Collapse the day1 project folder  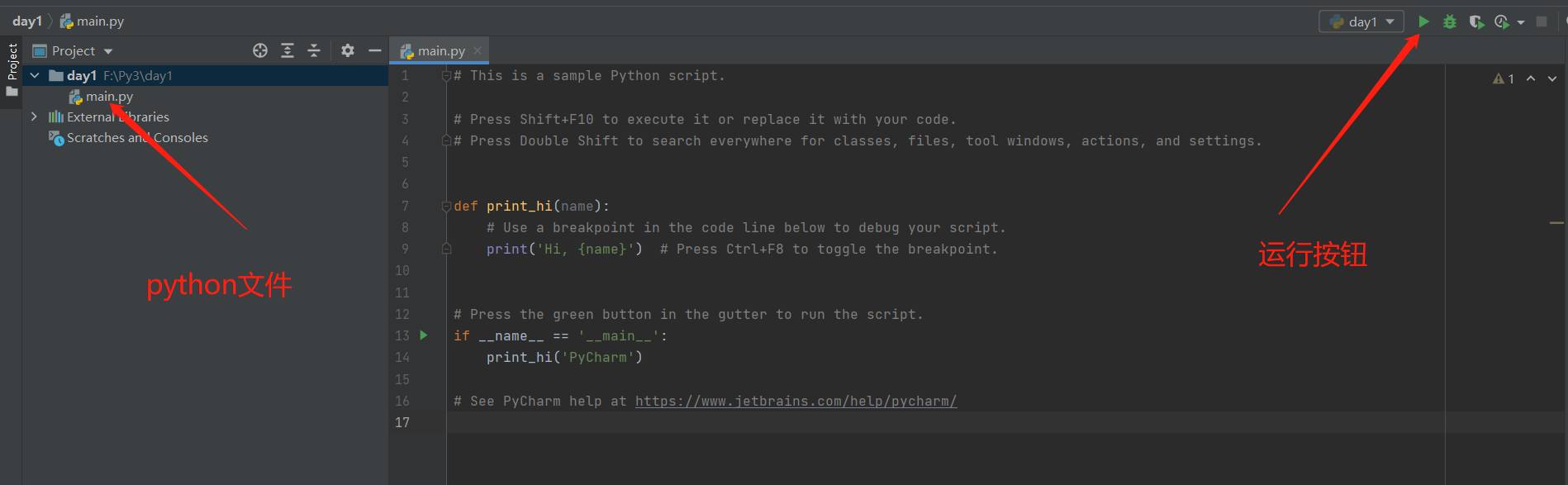click(x=35, y=75)
